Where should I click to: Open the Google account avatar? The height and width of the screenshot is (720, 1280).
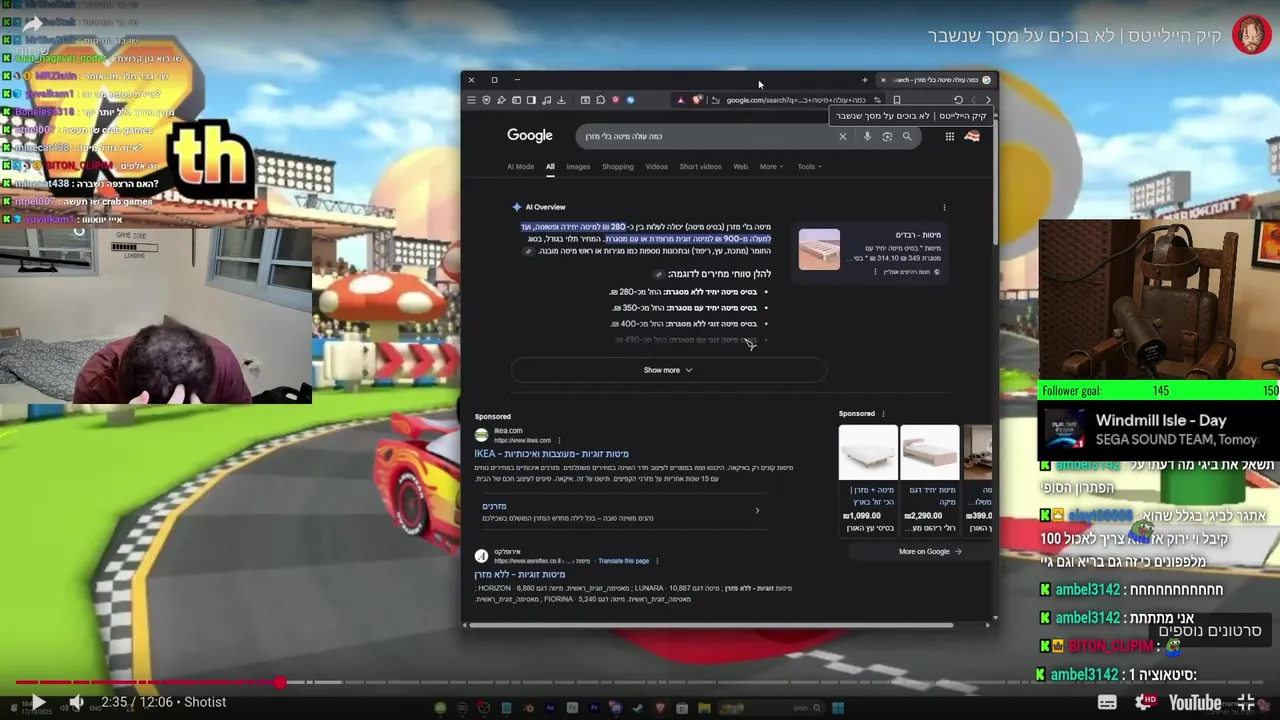click(972, 136)
